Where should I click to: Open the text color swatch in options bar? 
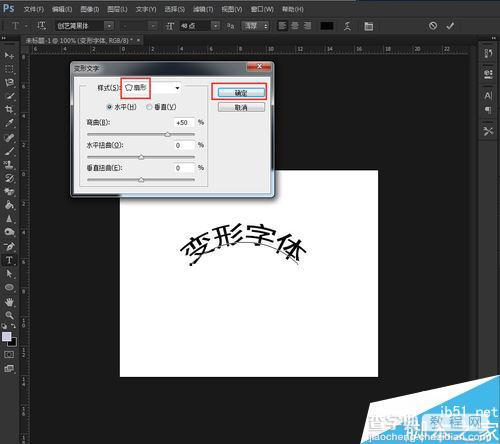coord(327,26)
